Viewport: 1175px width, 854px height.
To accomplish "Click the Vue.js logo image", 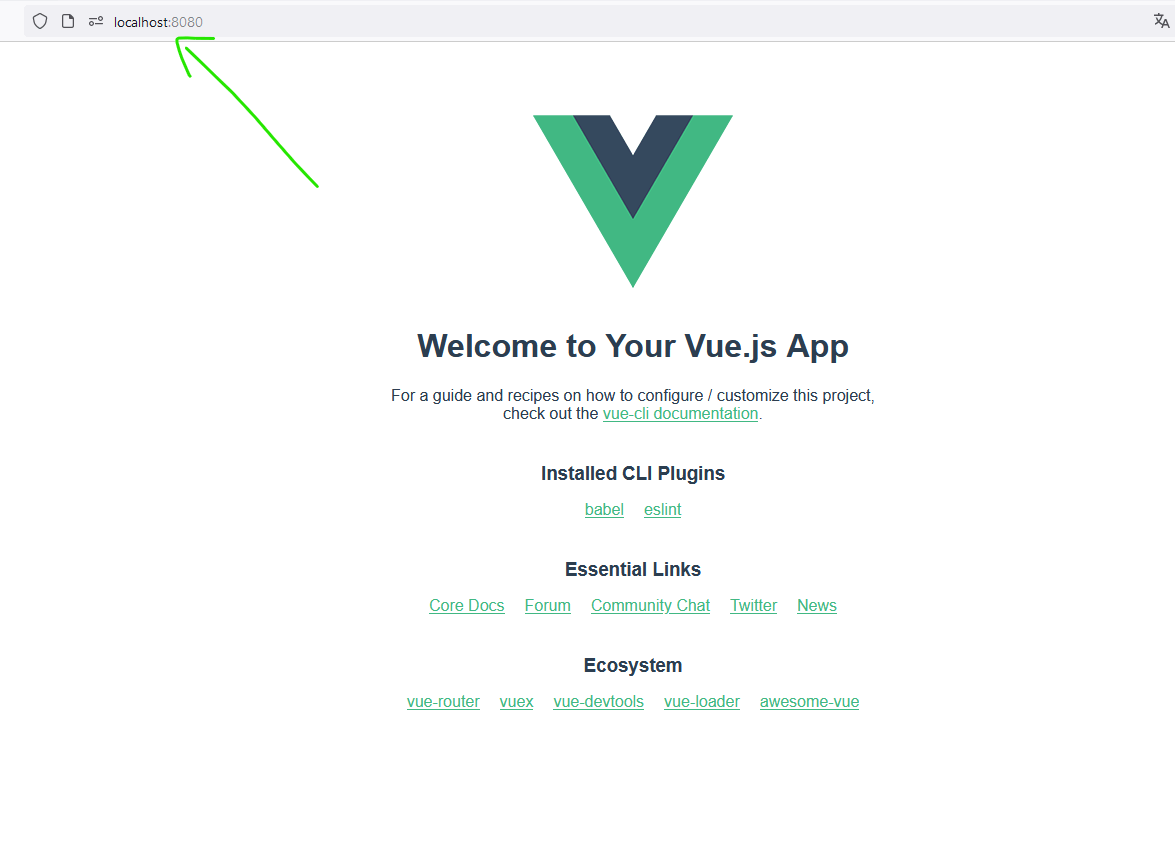I will (632, 201).
